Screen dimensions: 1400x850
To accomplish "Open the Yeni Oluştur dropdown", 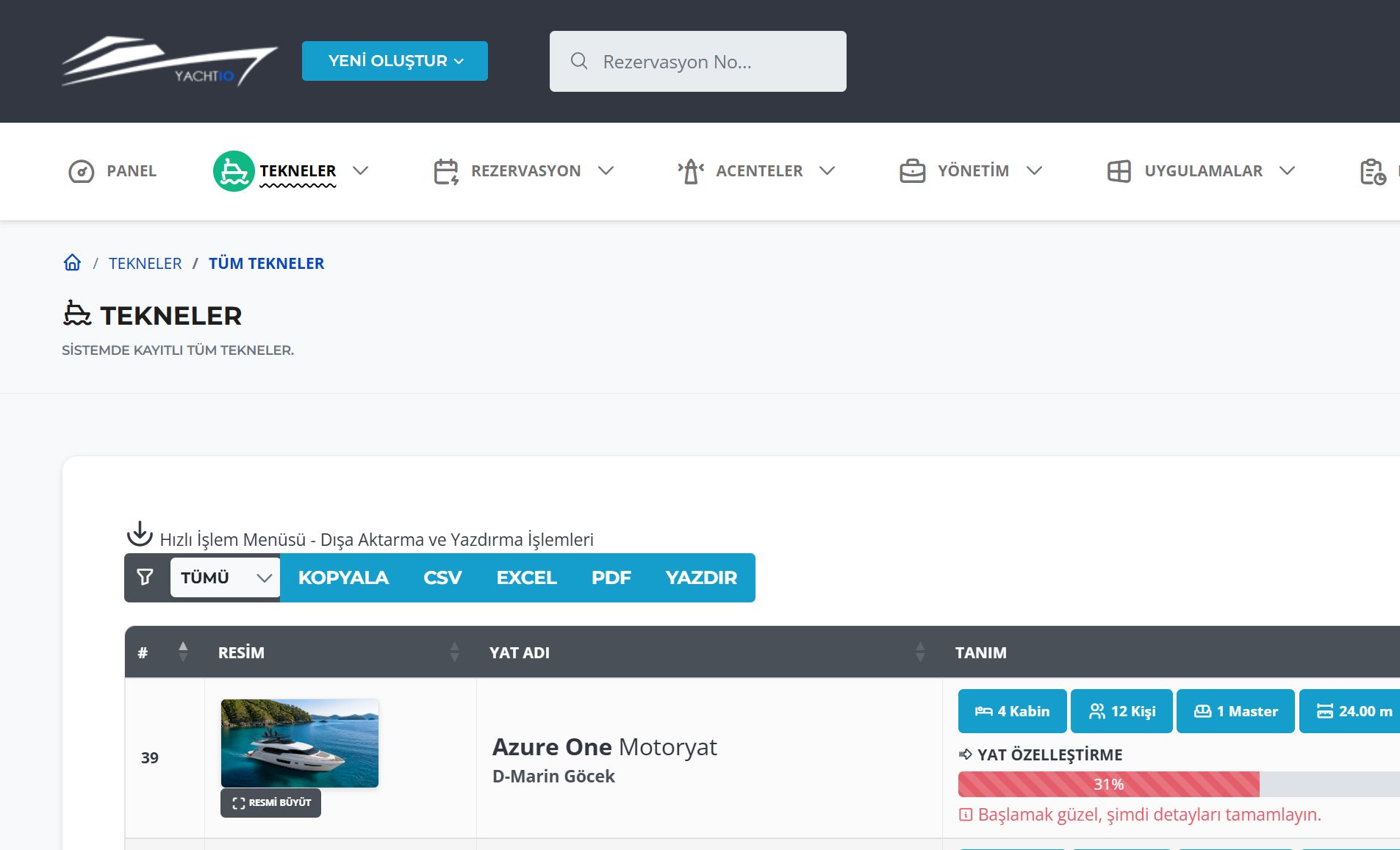I will click(395, 61).
